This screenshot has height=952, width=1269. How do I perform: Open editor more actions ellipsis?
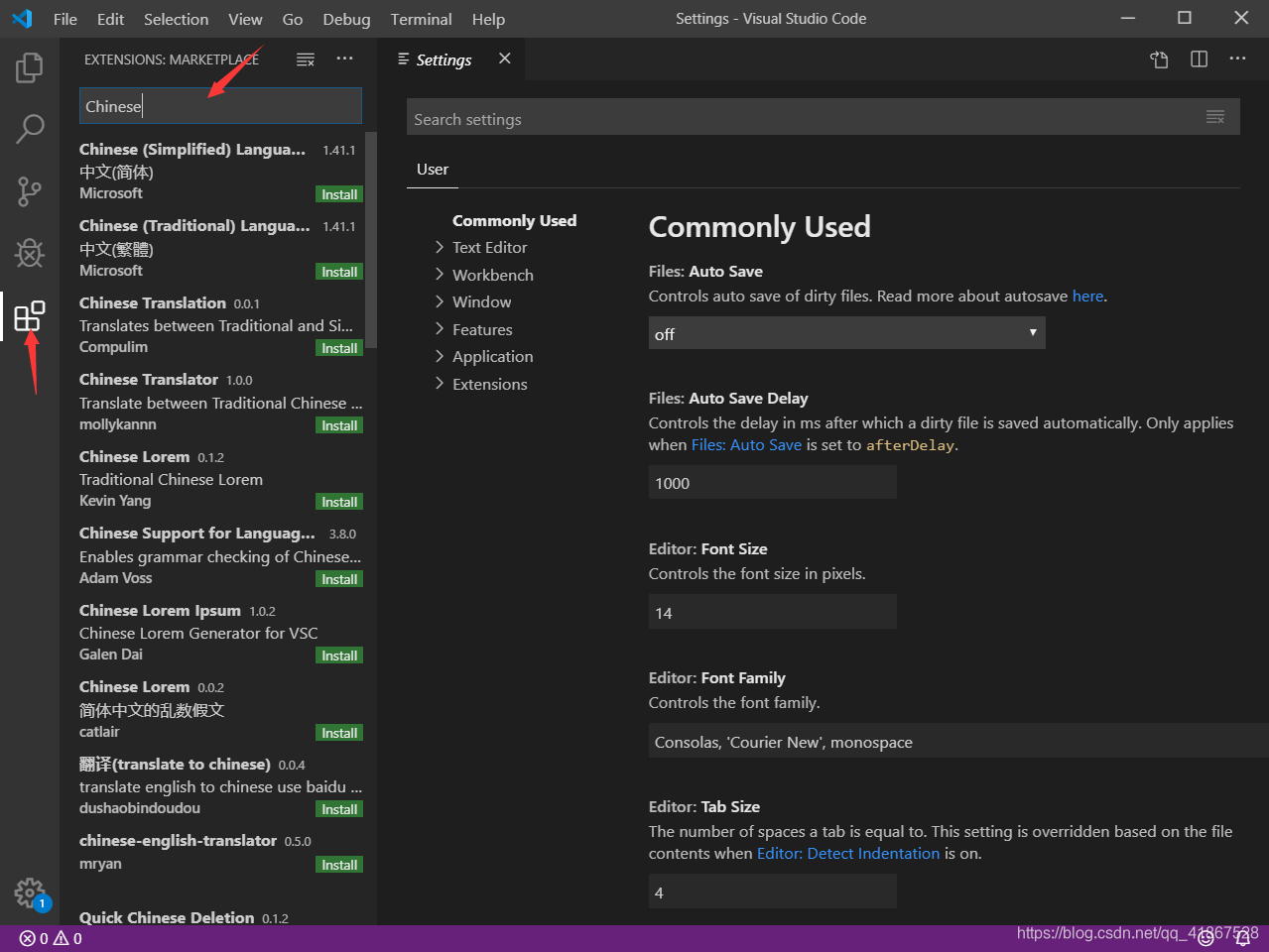[1237, 59]
